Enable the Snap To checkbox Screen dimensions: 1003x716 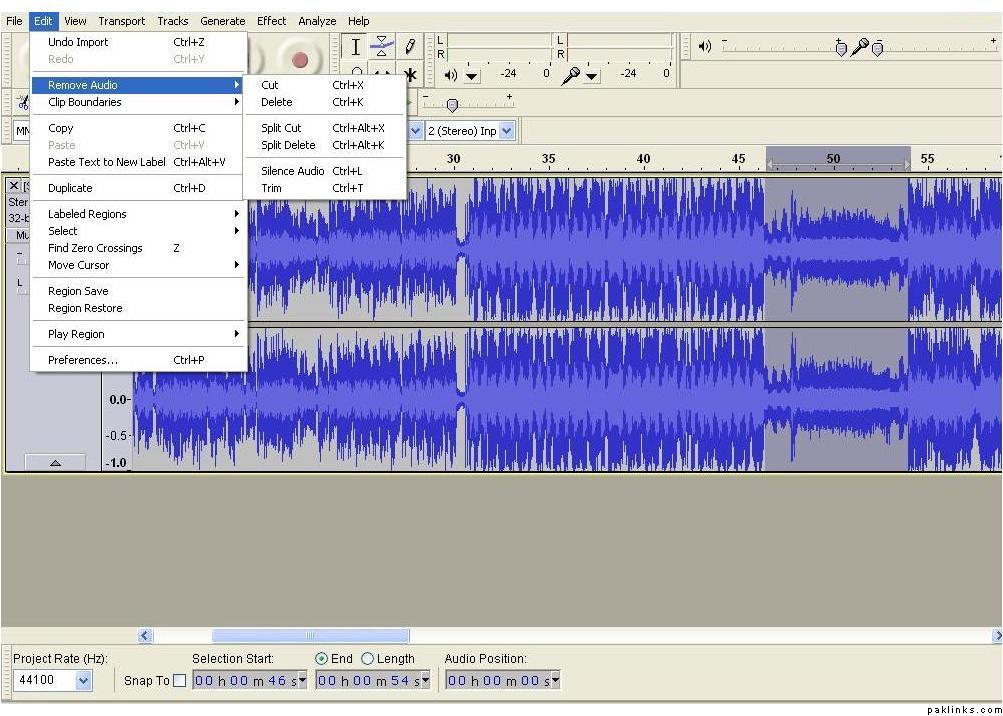(x=179, y=681)
